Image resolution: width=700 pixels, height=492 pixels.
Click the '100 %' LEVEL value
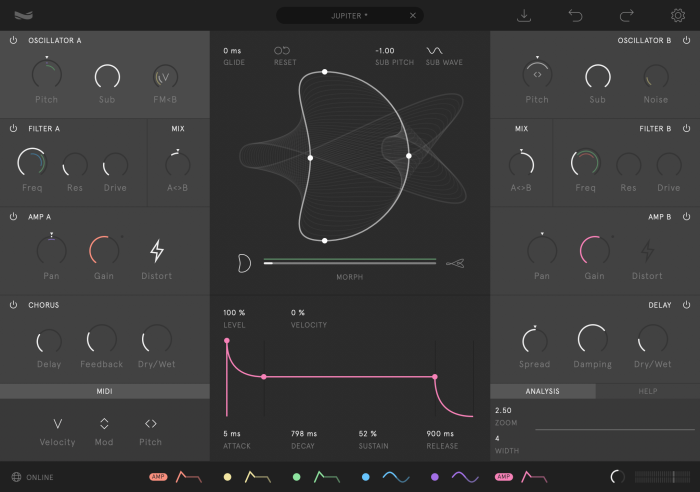tap(234, 313)
